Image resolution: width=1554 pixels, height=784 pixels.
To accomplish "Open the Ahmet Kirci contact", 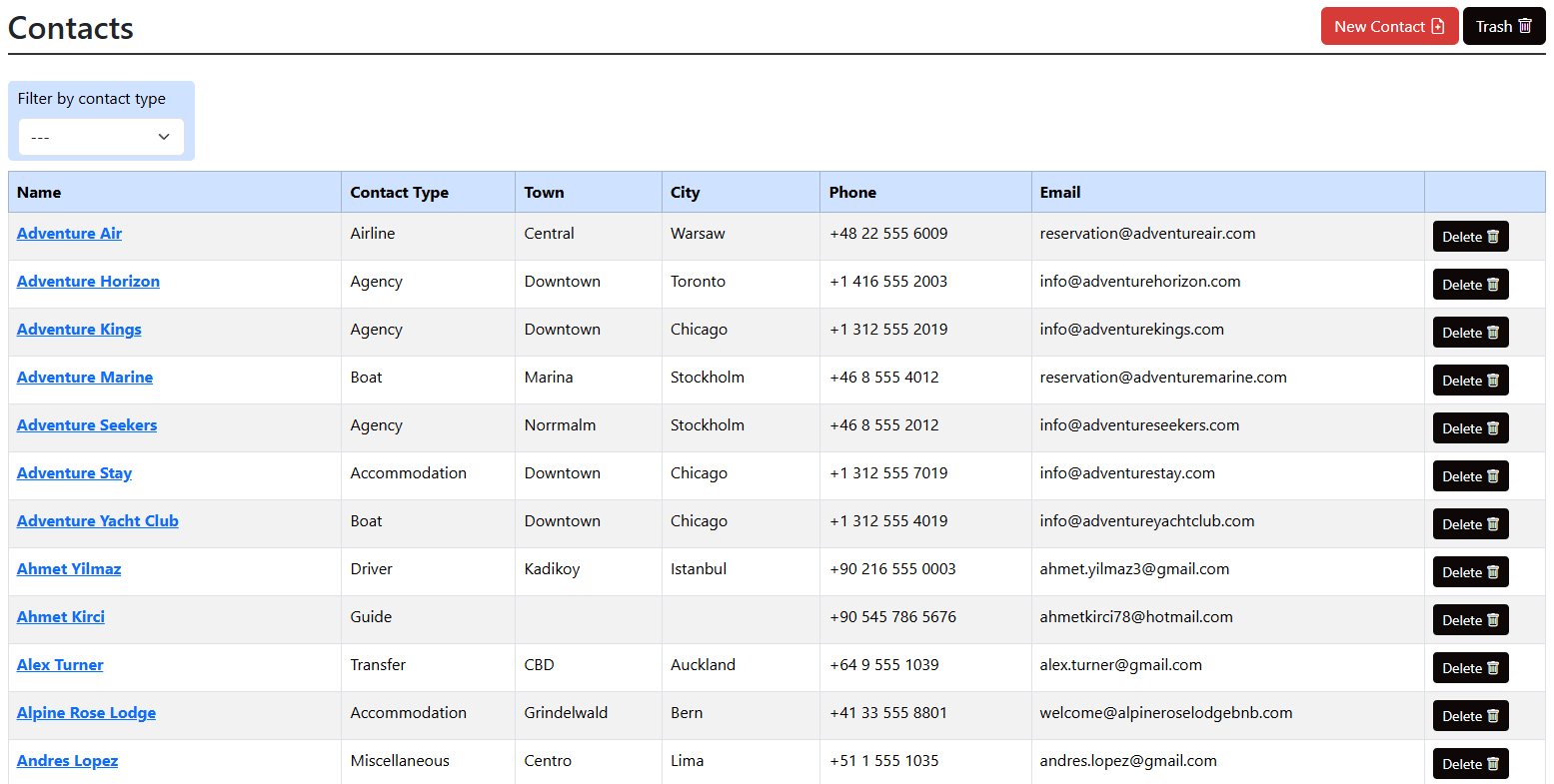I will click(x=61, y=617).
